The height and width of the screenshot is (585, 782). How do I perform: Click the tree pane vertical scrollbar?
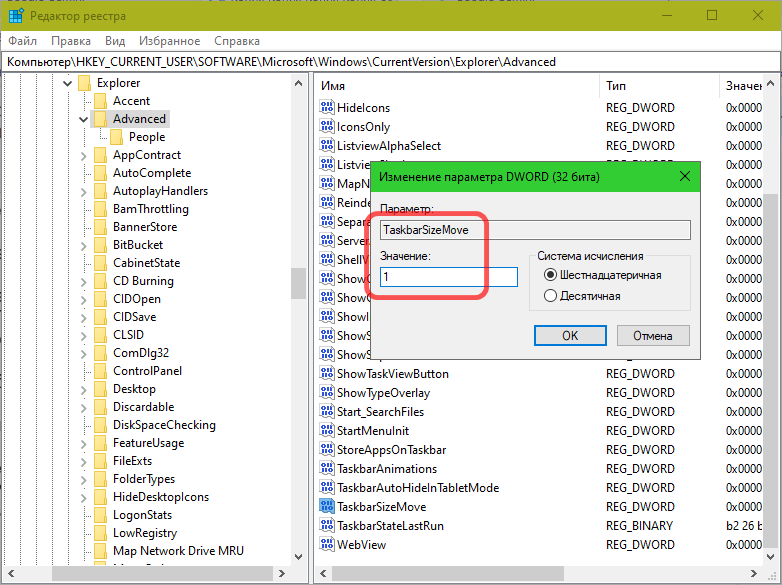[x=298, y=283]
